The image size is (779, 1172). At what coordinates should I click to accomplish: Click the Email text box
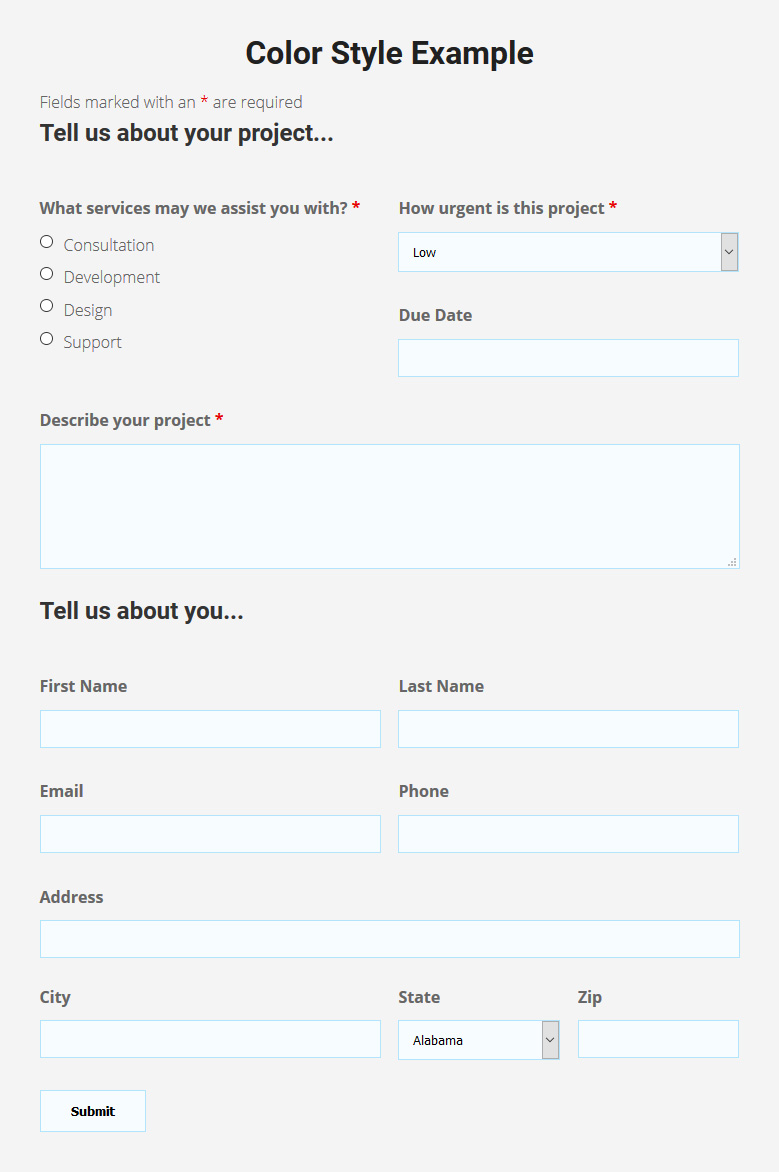point(210,834)
